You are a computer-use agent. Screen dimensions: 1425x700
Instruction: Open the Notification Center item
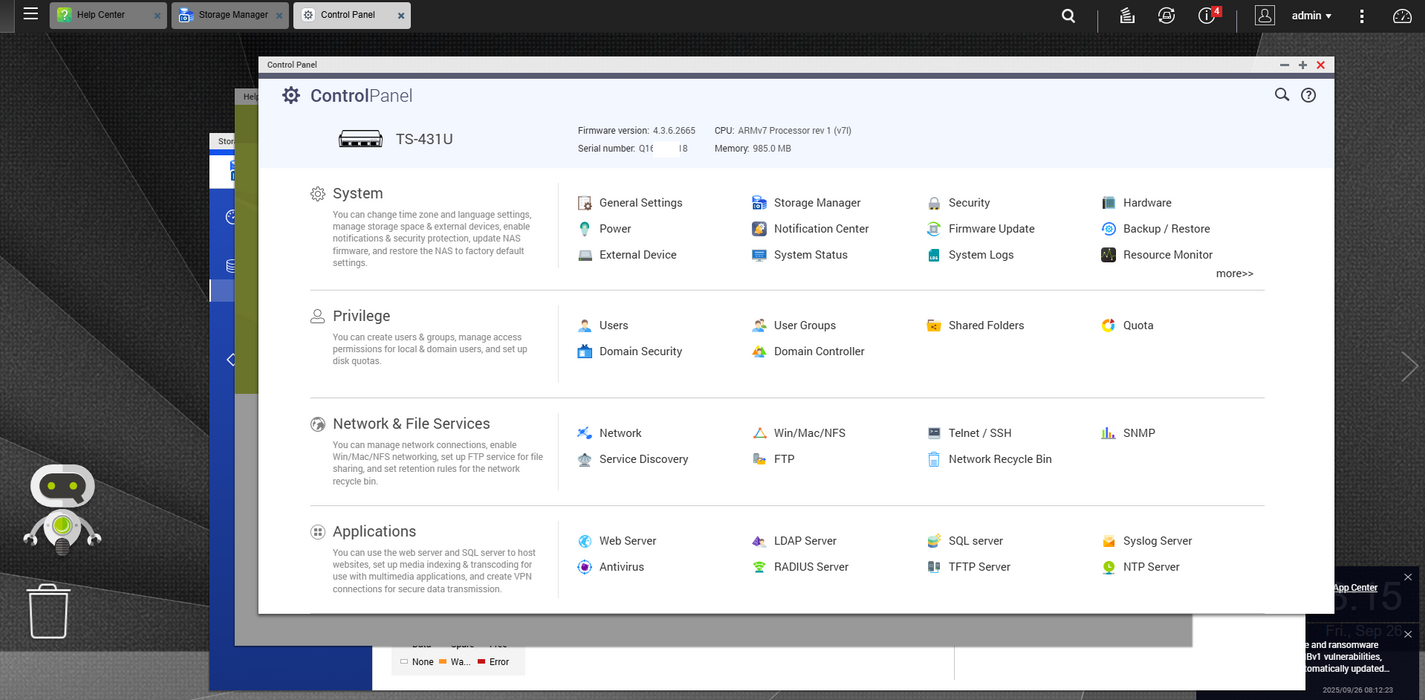click(x=820, y=229)
